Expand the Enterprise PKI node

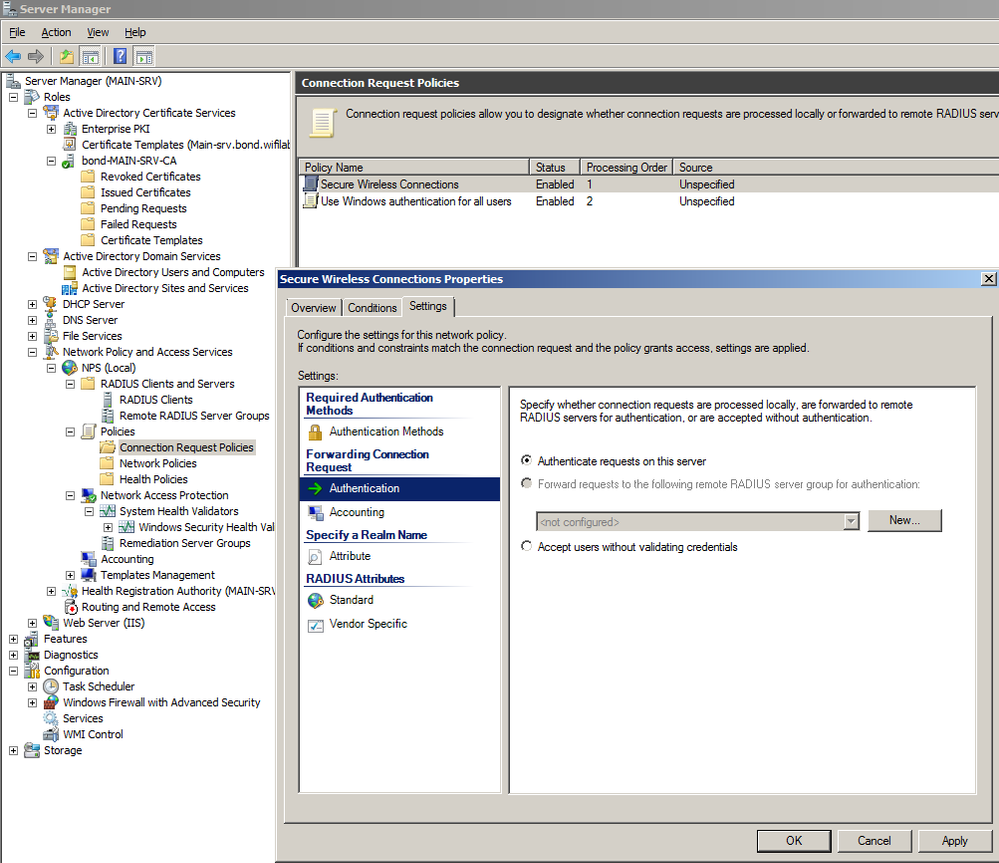coord(52,129)
